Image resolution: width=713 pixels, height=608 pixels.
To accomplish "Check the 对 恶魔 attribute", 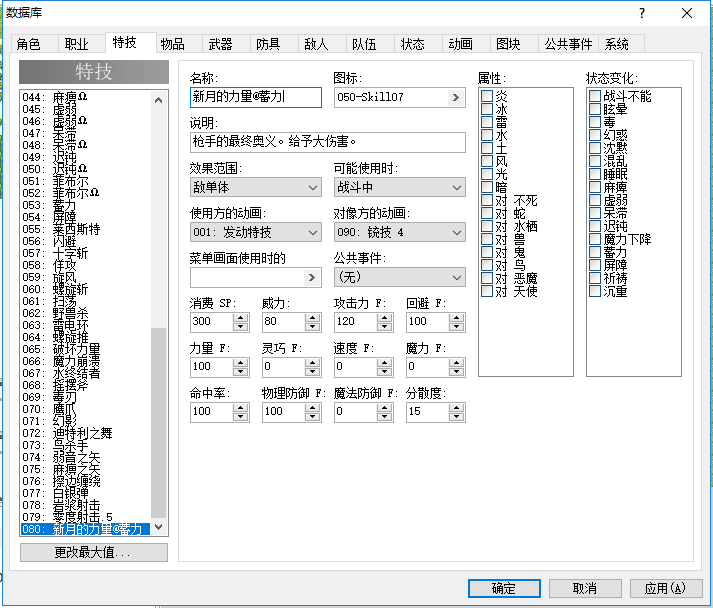I will 487,278.
